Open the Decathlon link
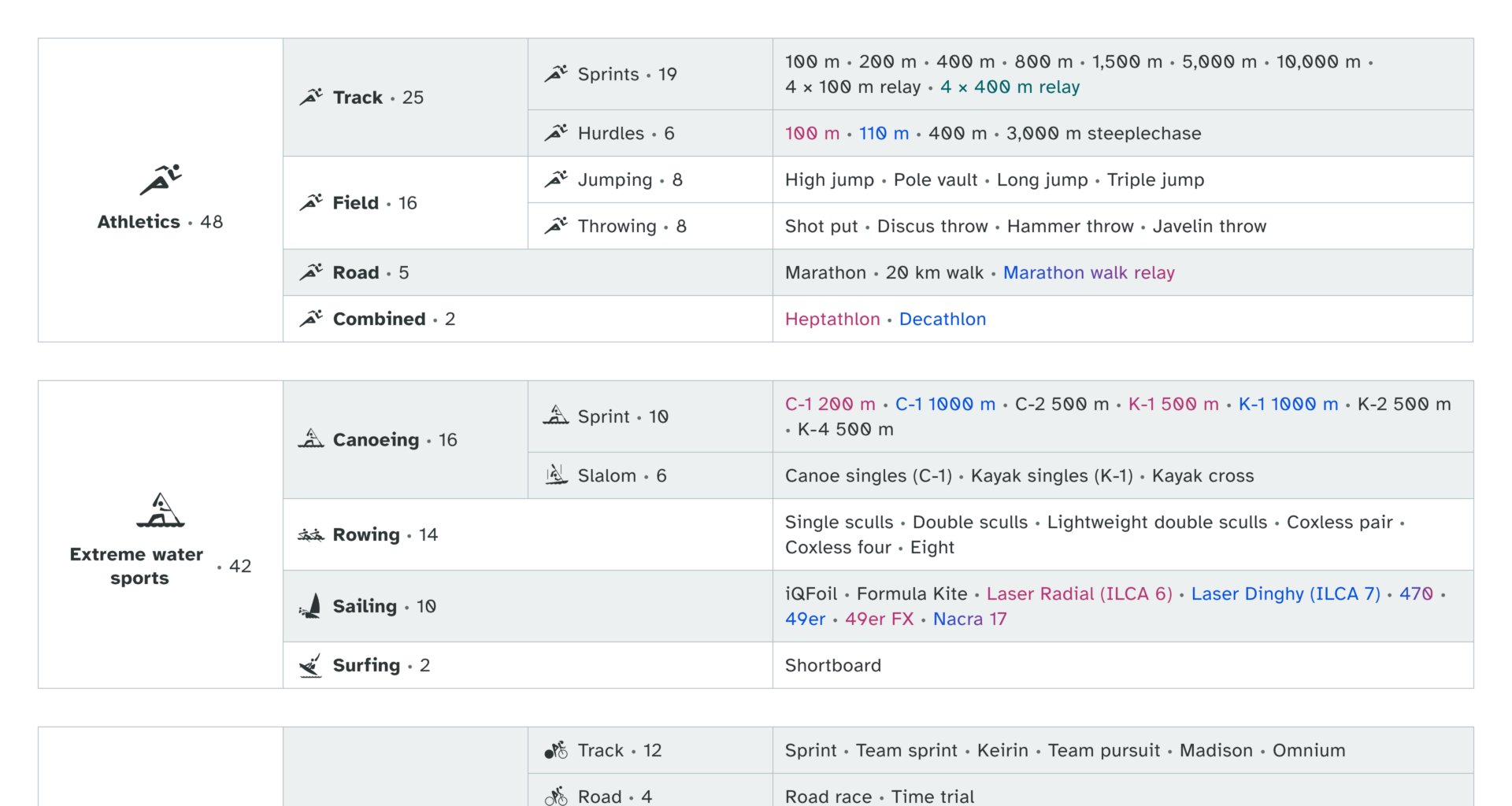 [x=943, y=319]
